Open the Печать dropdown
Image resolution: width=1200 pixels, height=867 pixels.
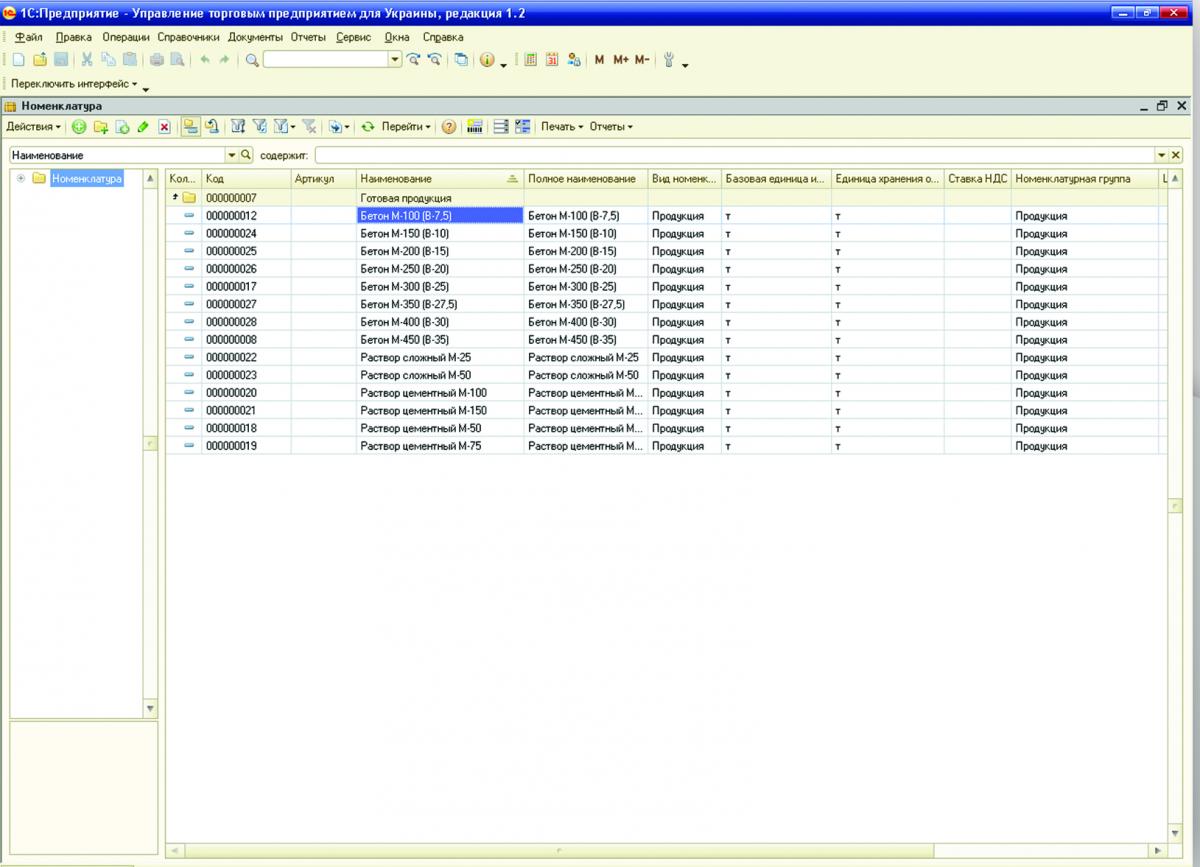(562, 127)
